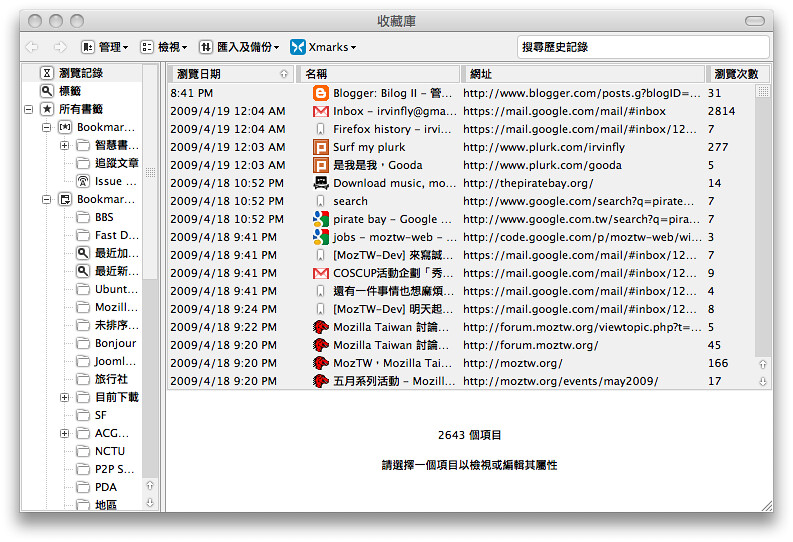Sort by 名稱 column header
This screenshot has height=542, width=793.
tap(378, 74)
